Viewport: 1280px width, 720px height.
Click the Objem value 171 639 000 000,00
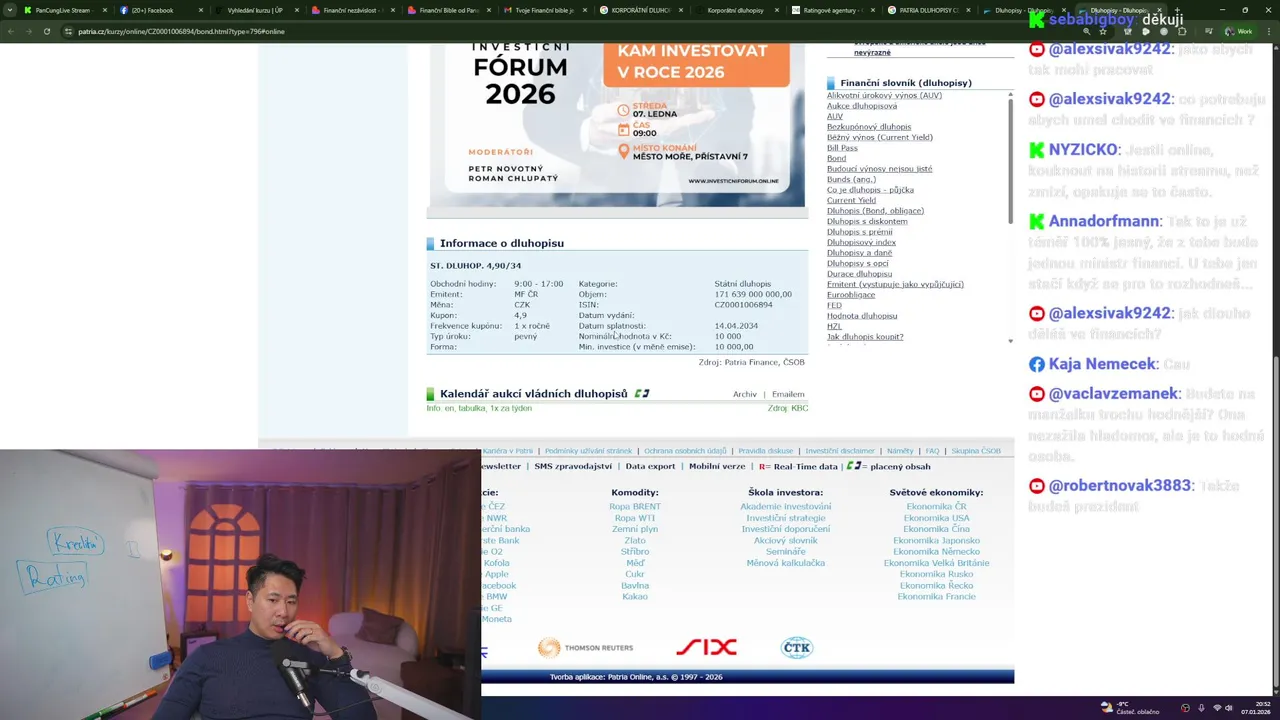coord(753,295)
